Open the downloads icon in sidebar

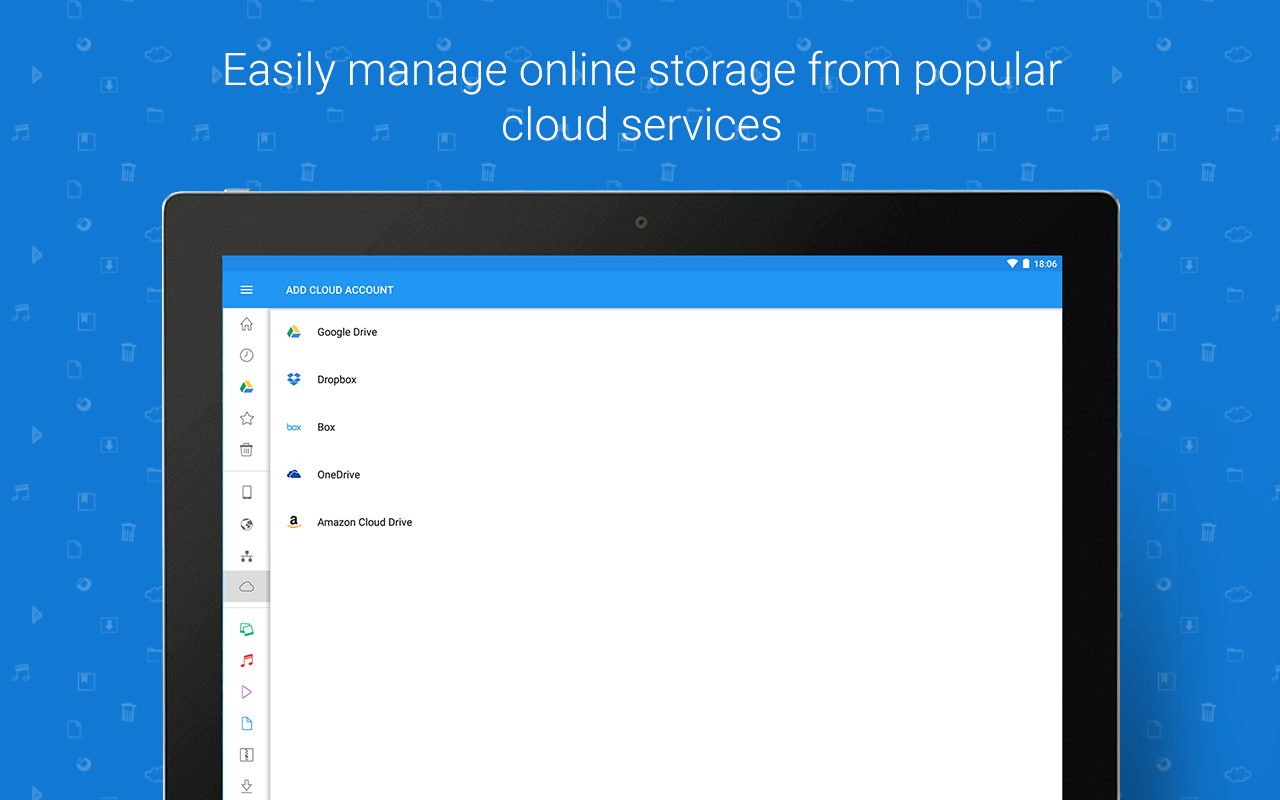(x=247, y=787)
